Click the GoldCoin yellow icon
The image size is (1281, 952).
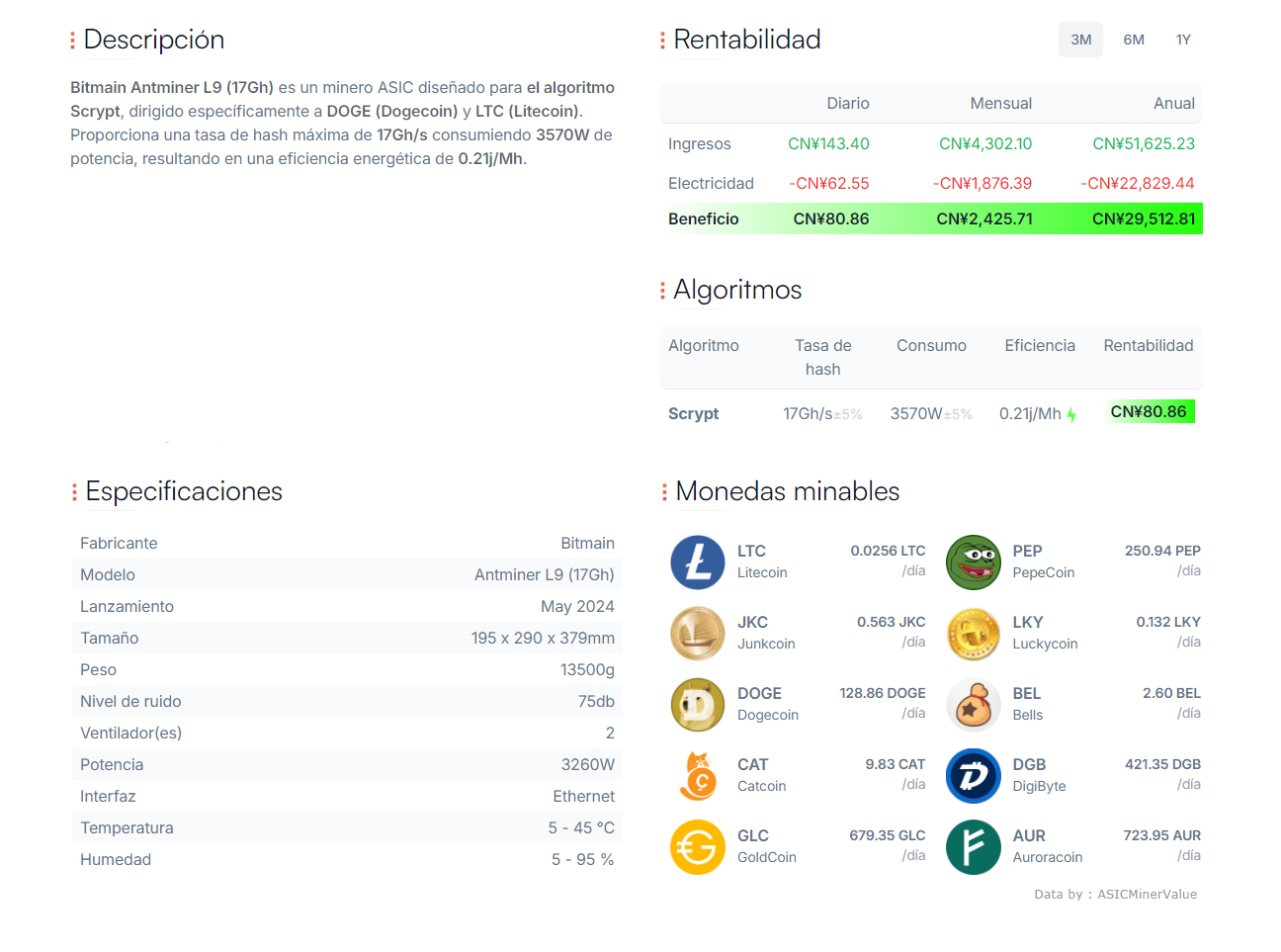tap(698, 847)
